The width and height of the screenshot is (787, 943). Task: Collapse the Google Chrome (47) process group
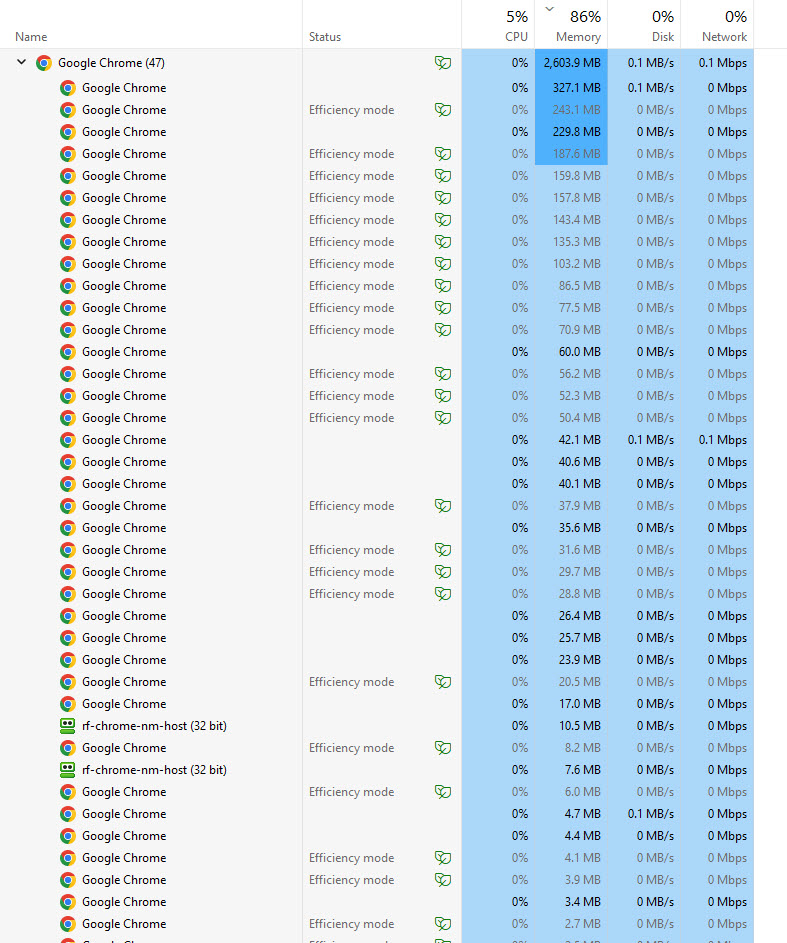click(x=22, y=62)
